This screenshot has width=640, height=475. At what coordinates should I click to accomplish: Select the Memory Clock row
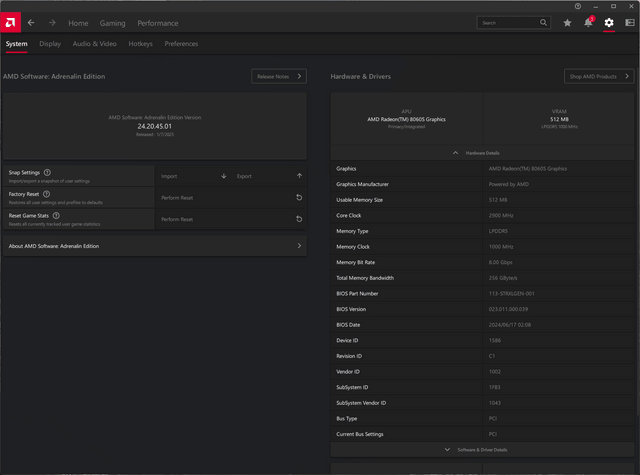(x=482, y=247)
